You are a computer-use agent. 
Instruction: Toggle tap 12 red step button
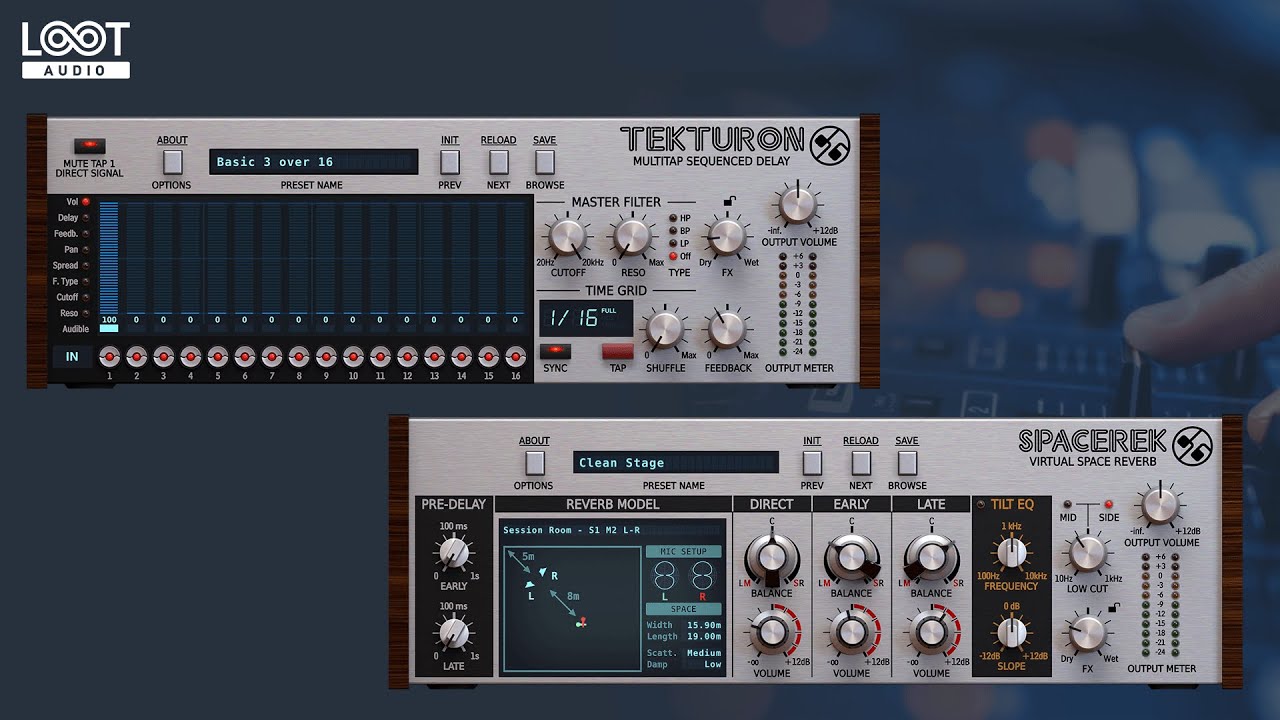(406, 356)
